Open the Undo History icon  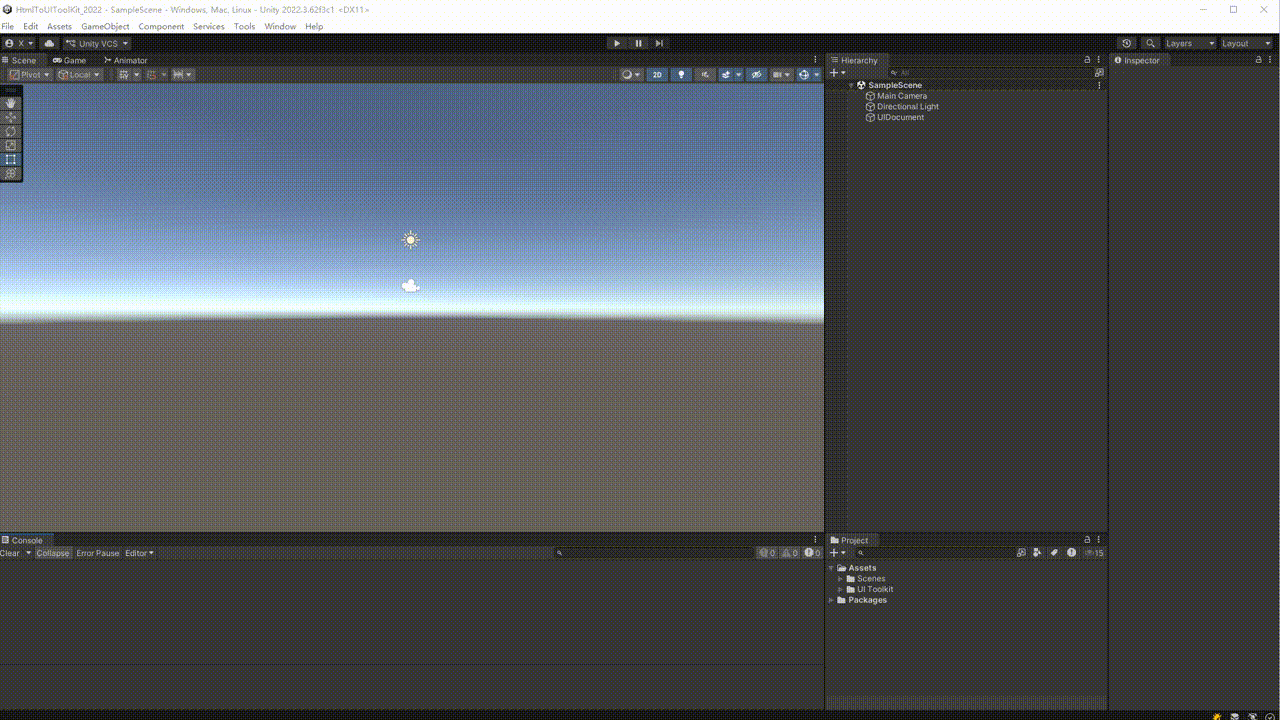pos(1127,43)
